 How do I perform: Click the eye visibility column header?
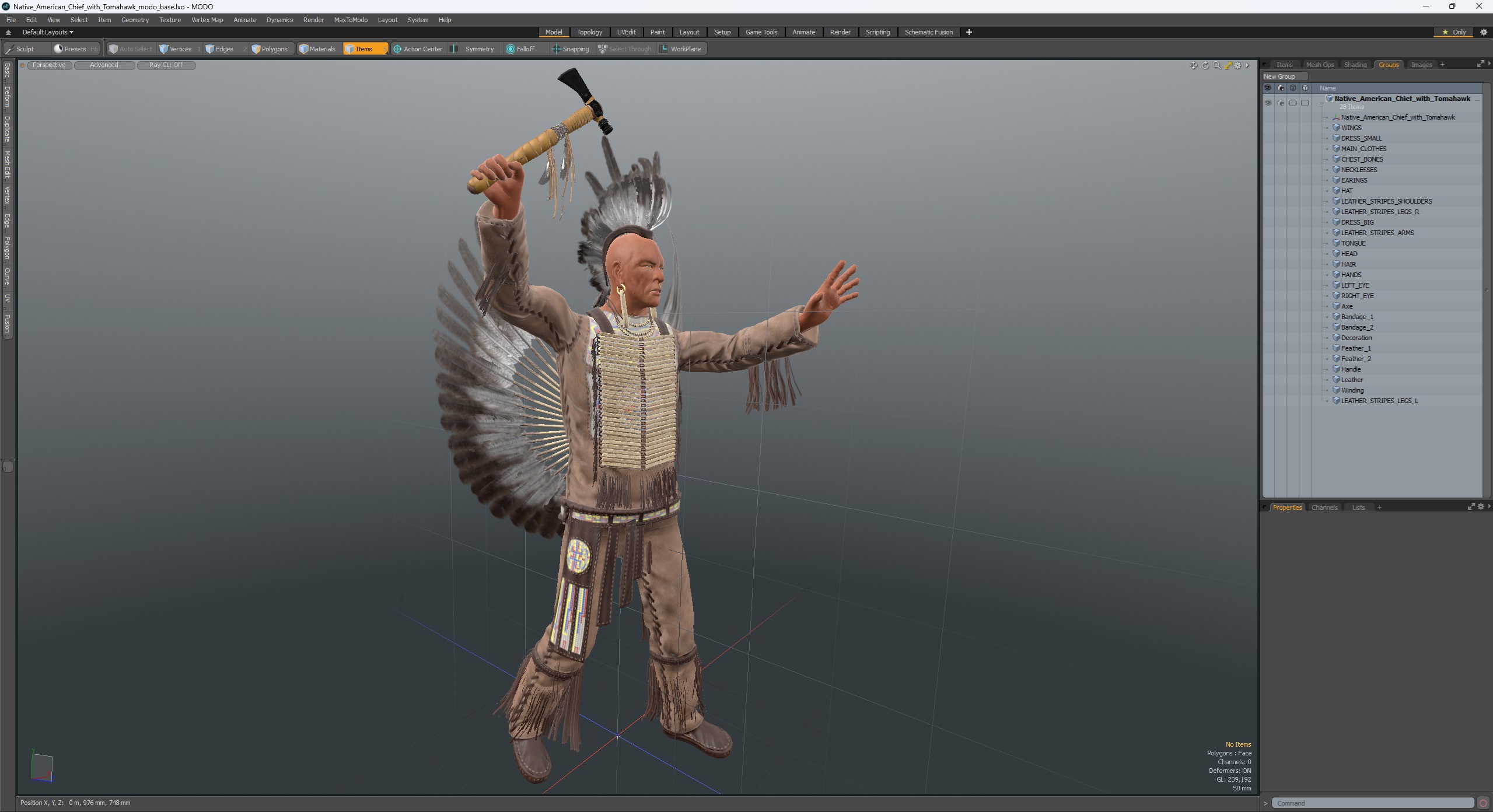pyautogui.click(x=1268, y=88)
